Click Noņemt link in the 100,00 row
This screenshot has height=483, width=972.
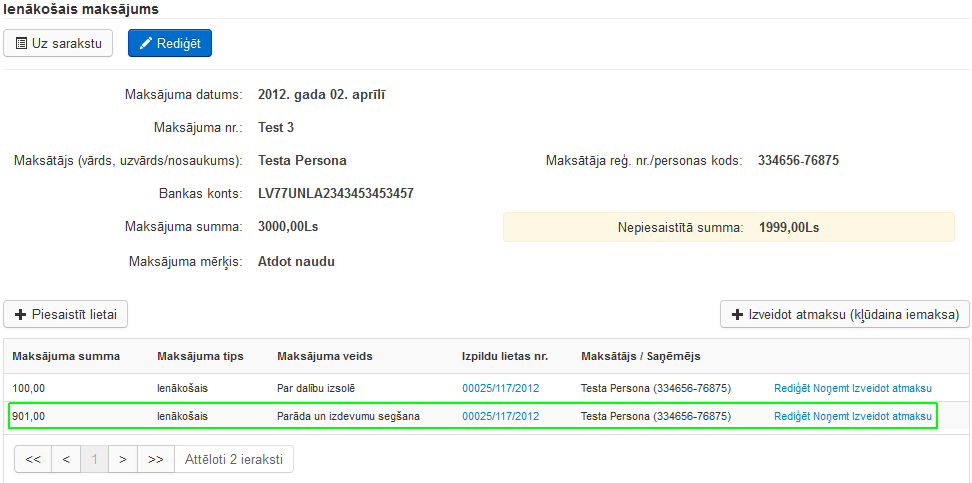tap(833, 388)
